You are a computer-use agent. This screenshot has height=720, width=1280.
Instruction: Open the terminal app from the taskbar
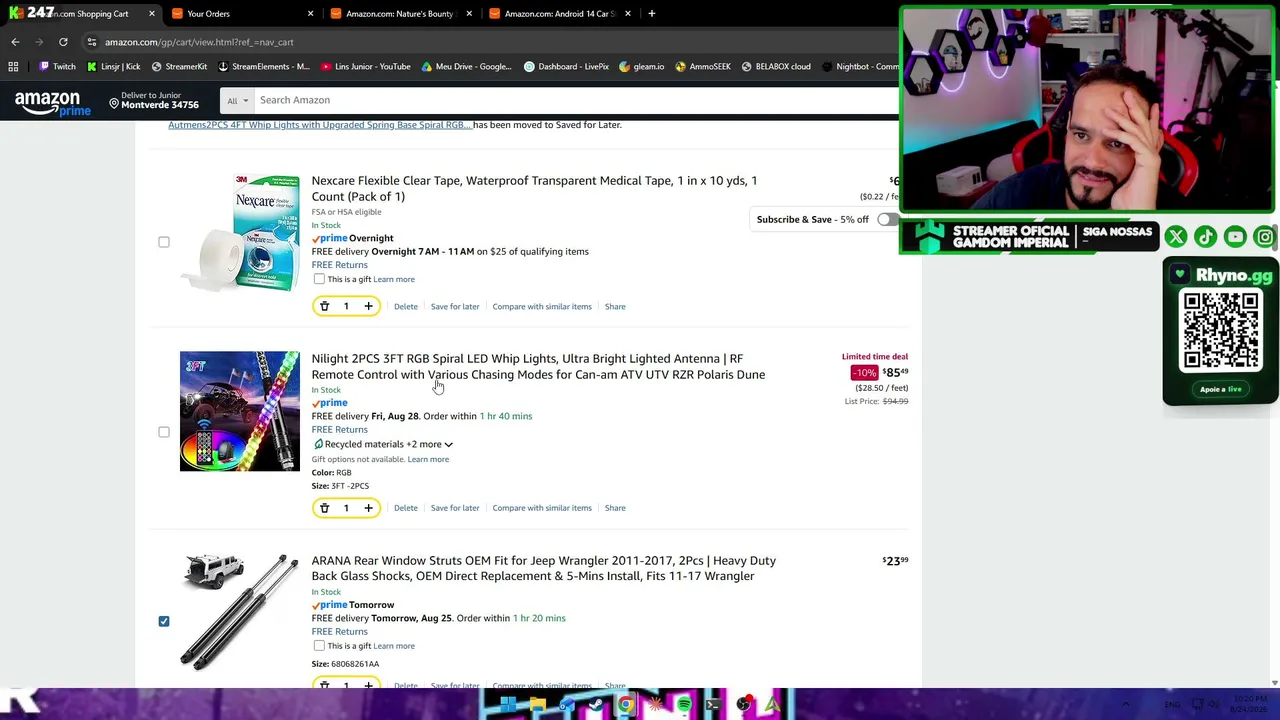[x=713, y=705]
